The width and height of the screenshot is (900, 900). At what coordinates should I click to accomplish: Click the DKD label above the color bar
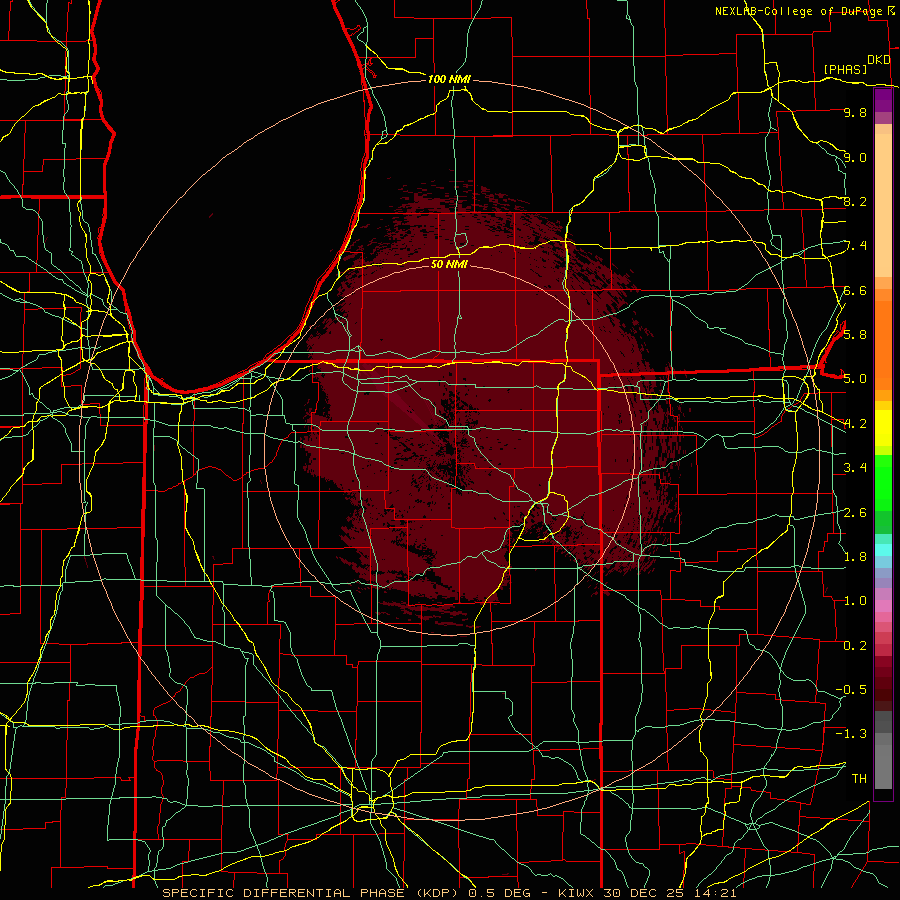(879, 60)
